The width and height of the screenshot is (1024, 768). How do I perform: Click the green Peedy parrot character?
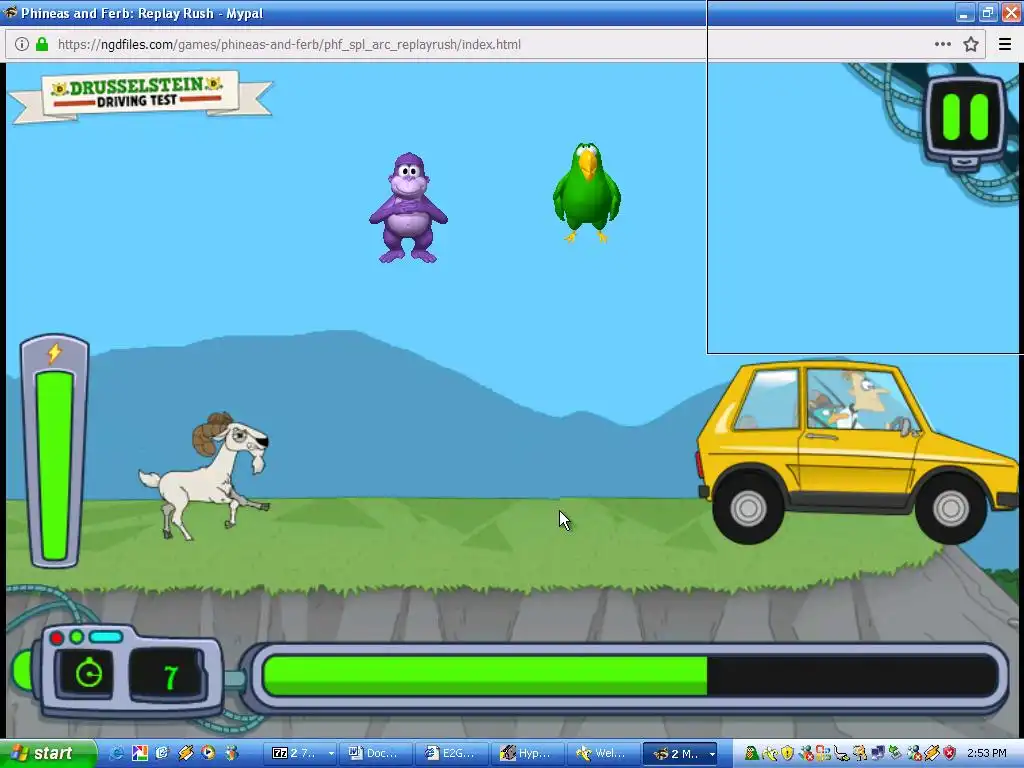(586, 192)
